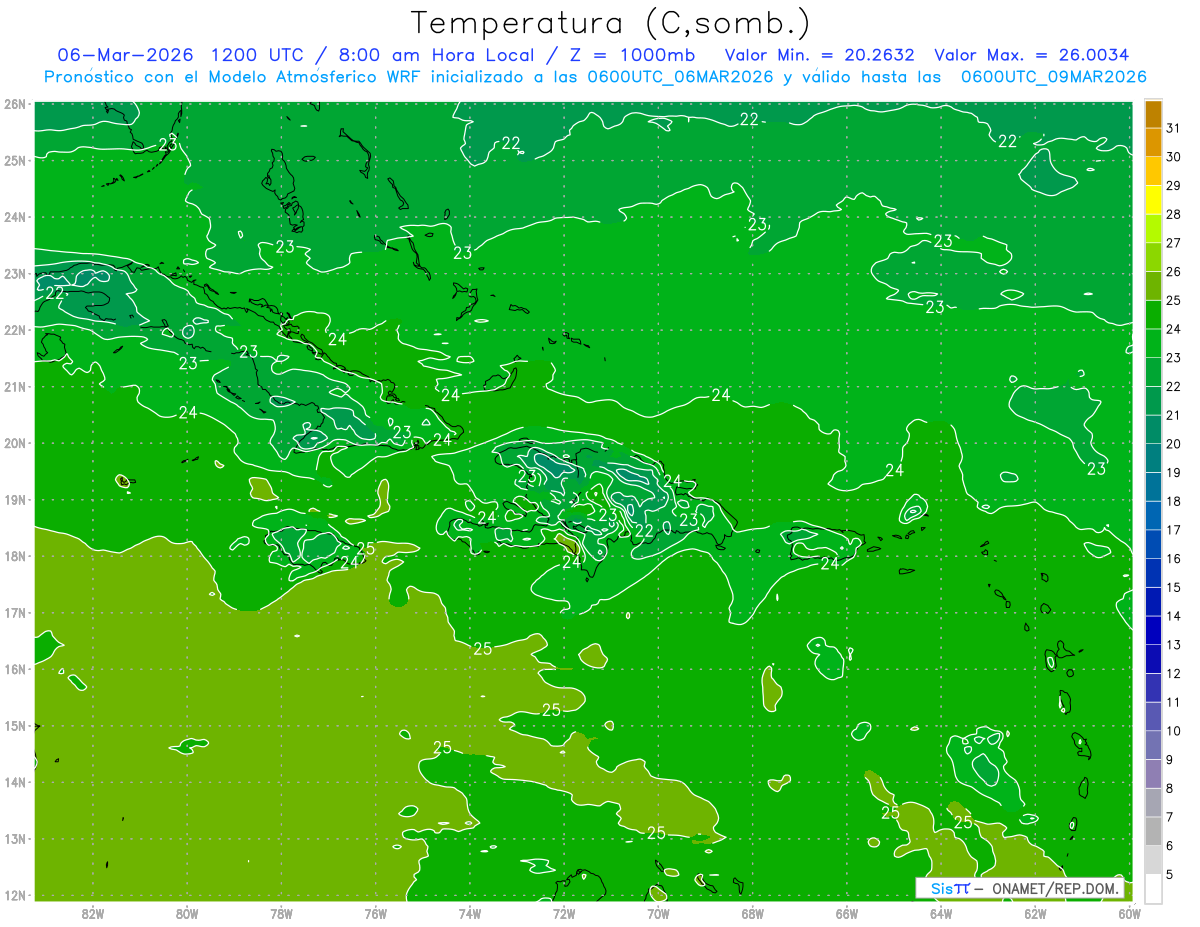This screenshot has width=1200, height=927.
Task: Click the '19N' latitude axis label
Action: pyautogui.click(x=15, y=499)
